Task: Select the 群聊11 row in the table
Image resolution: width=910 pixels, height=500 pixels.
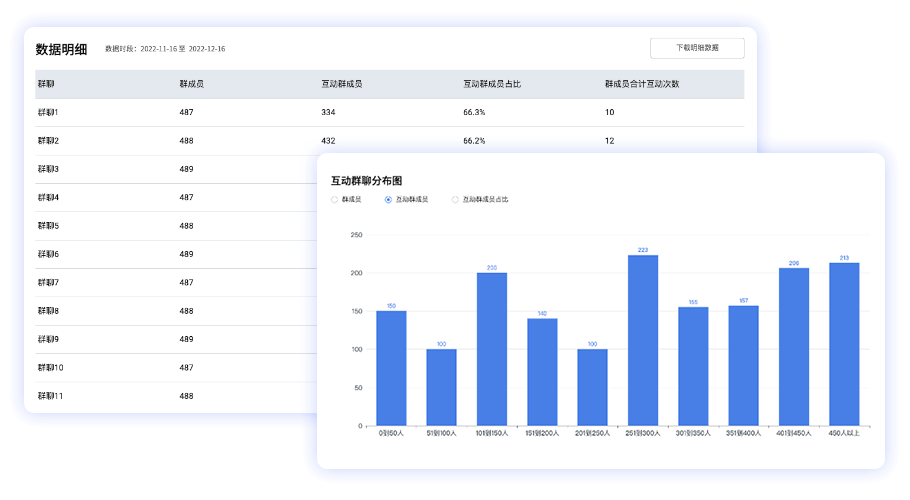Action: coord(50,396)
